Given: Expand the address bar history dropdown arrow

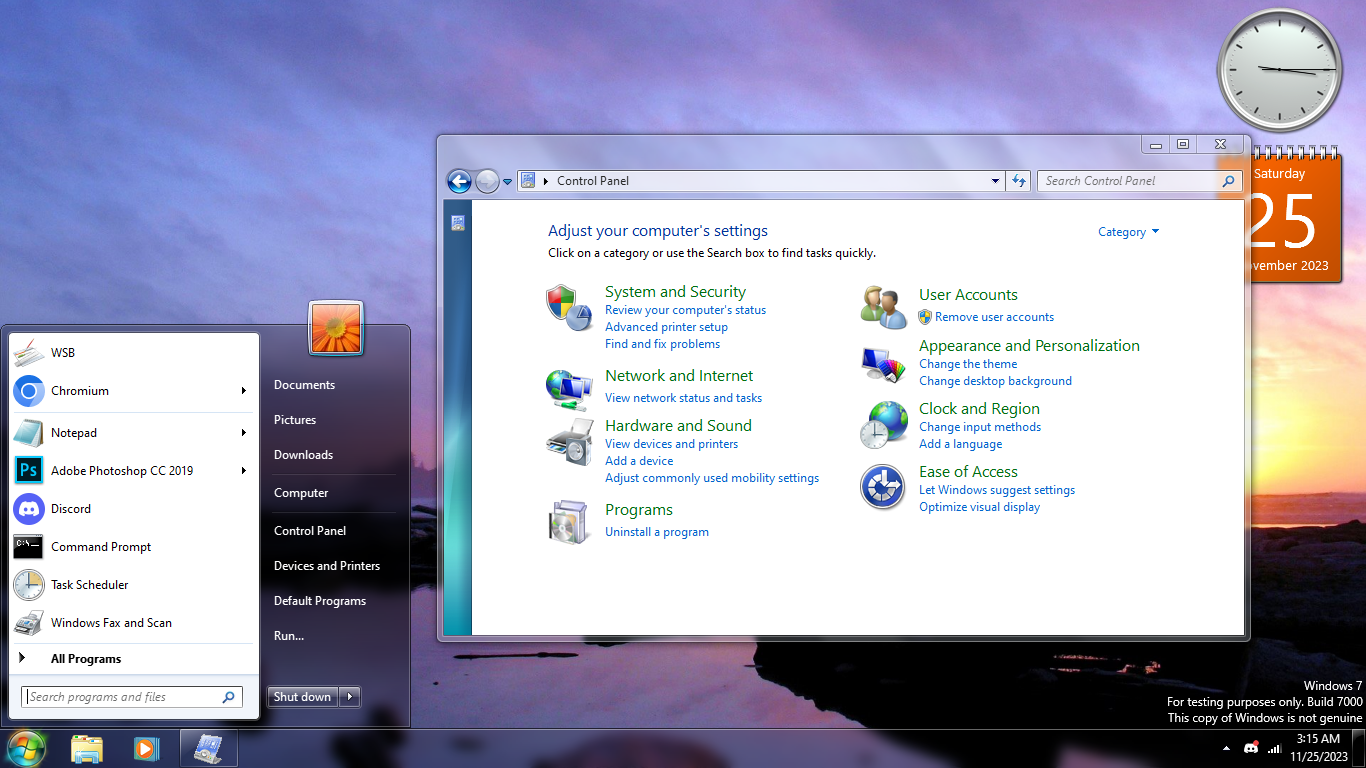Looking at the screenshot, I should 995,181.
